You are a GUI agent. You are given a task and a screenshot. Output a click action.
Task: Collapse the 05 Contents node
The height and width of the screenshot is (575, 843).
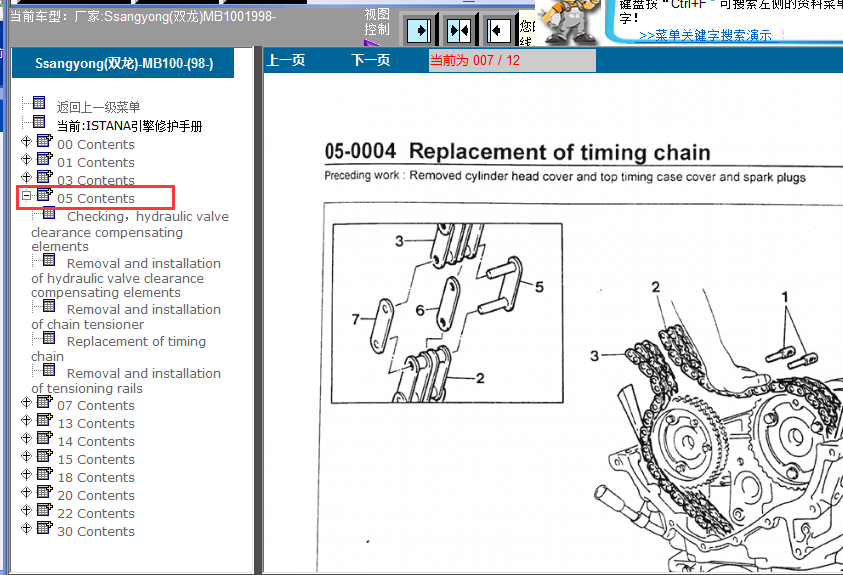(26, 196)
